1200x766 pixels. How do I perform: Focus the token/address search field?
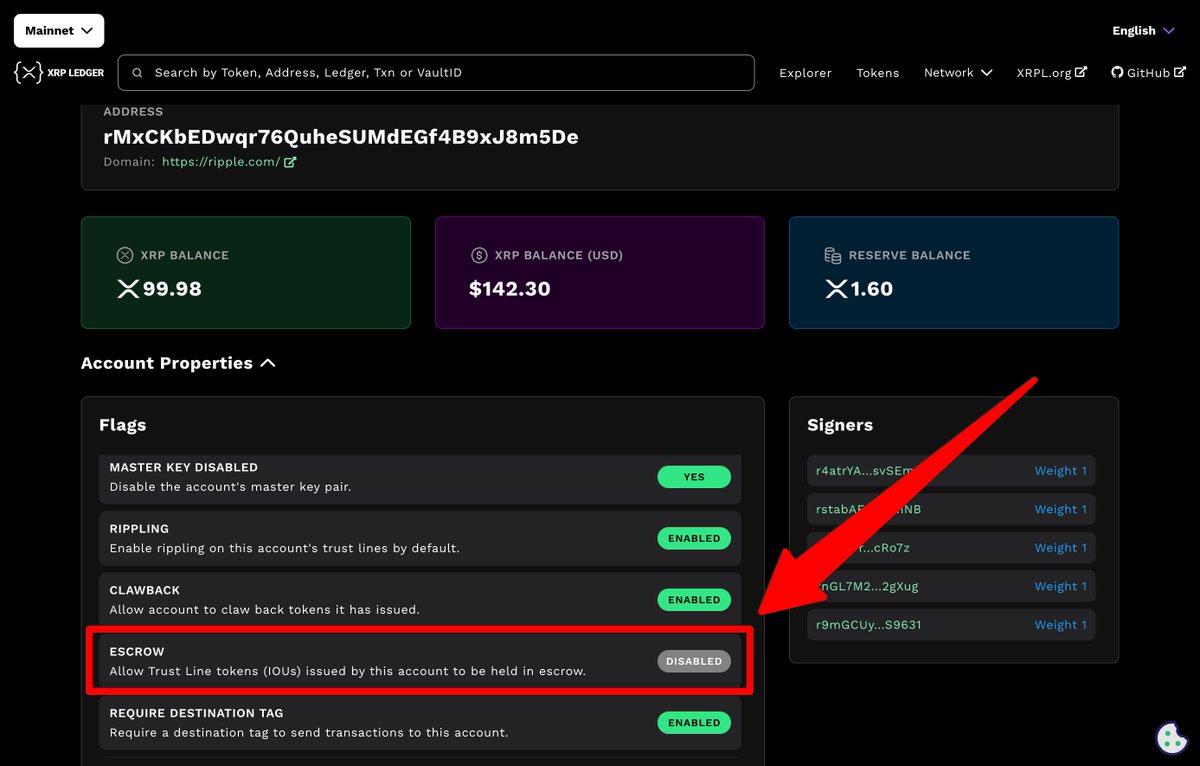436,73
